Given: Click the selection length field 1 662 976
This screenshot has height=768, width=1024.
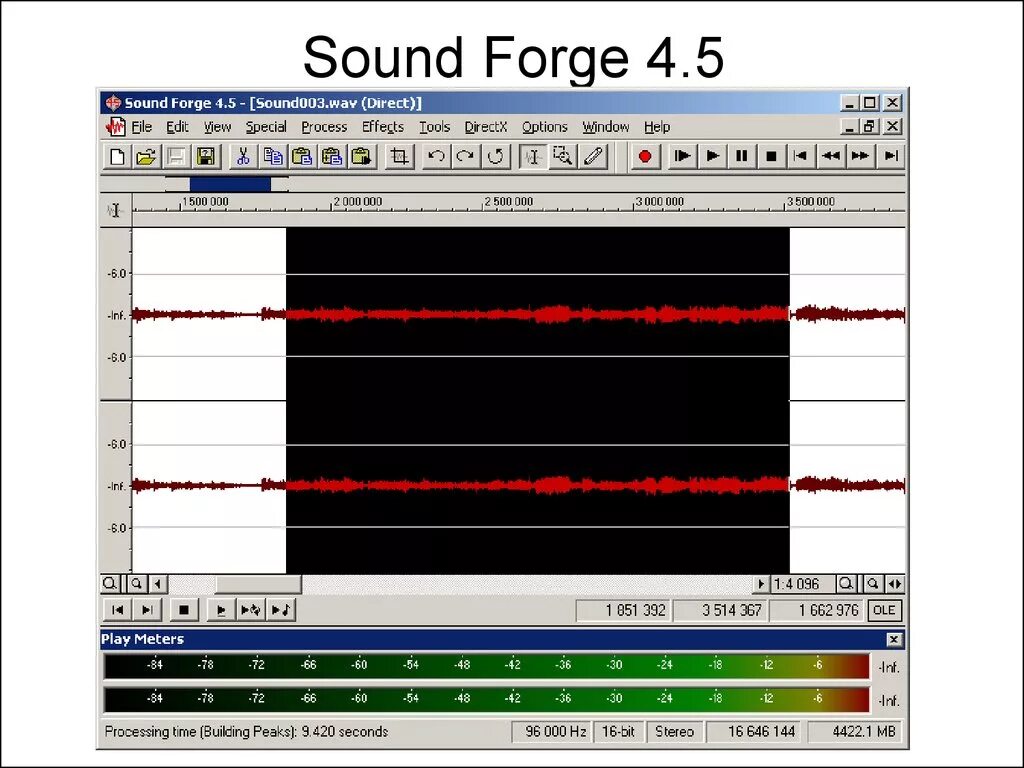Looking at the screenshot, I should (817, 610).
